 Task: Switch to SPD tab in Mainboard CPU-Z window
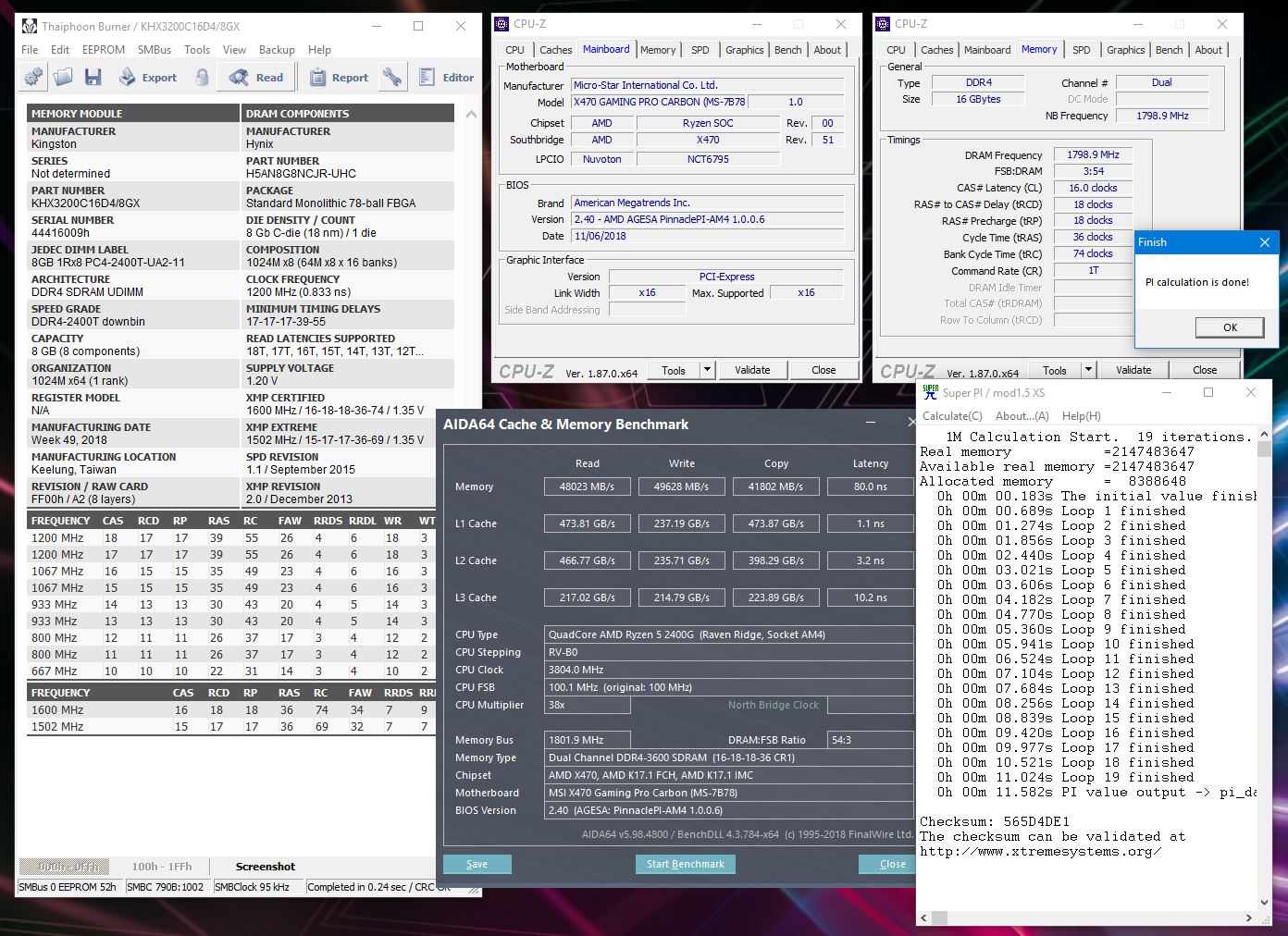700,50
